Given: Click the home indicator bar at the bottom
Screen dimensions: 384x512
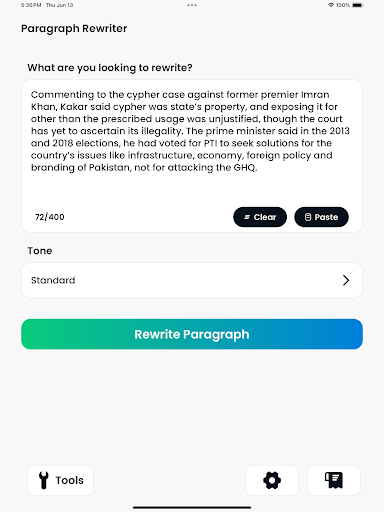Looking at the screenshot, I should point(192,507).
